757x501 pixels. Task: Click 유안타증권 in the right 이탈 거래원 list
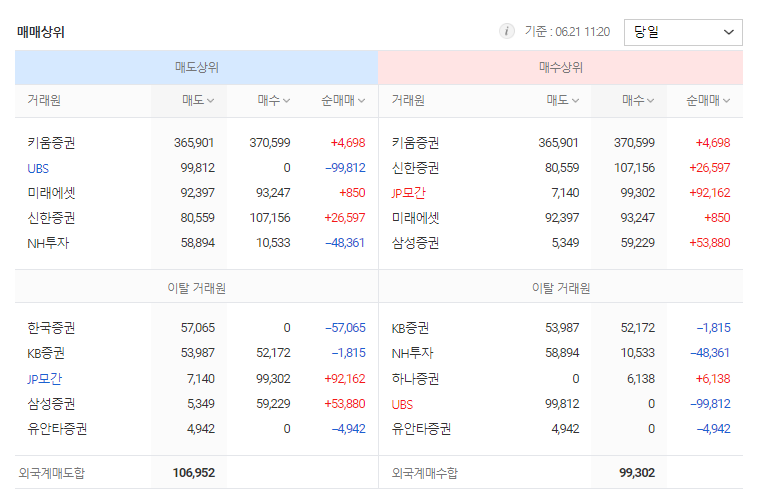pos(421,429)
